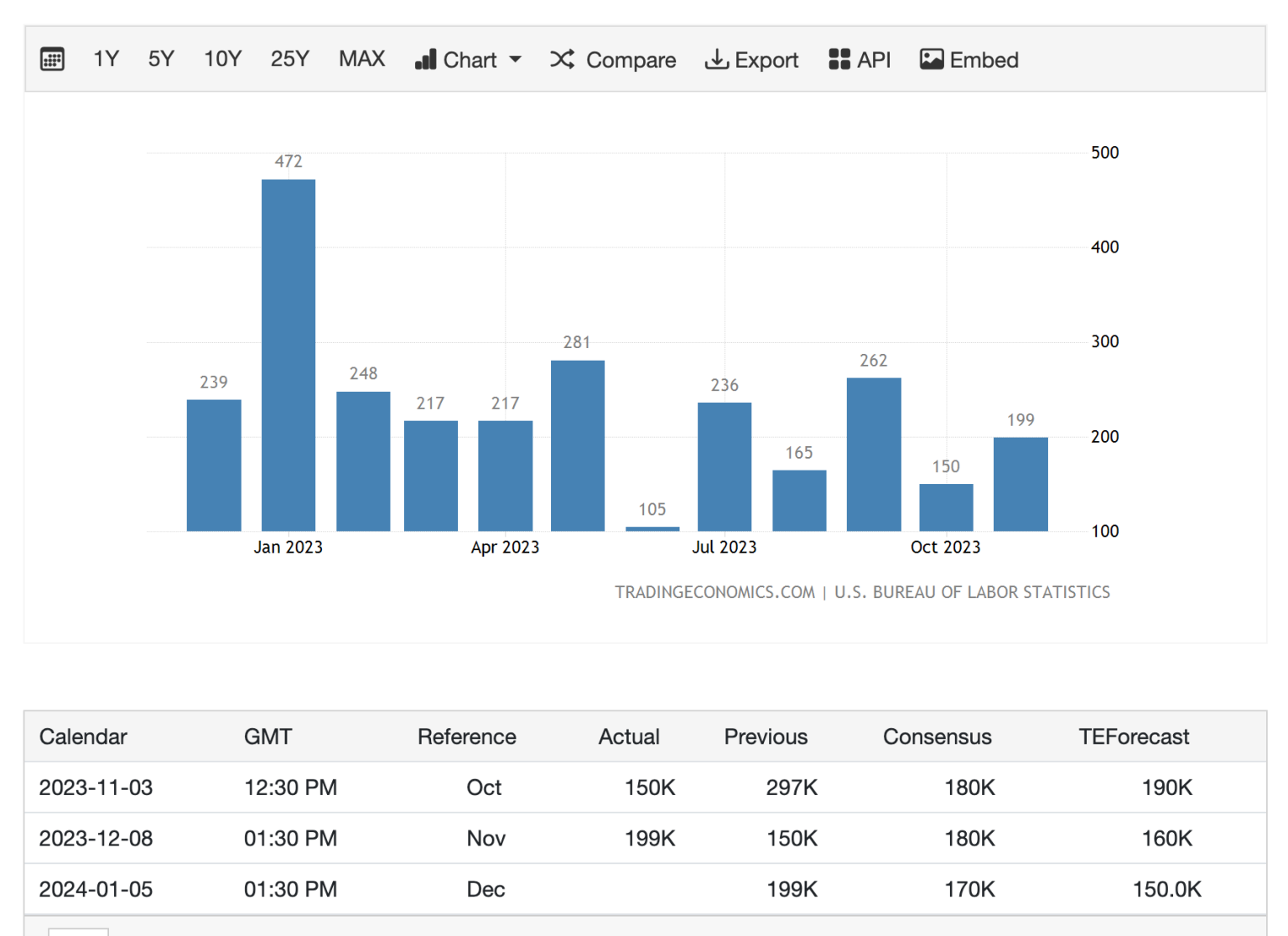Image resolution: width=1288 pixels, height=936 pixels.
Task: Expand the Chart type dropdown arrow
Action: pyautogui.click(x=516, y=60)
